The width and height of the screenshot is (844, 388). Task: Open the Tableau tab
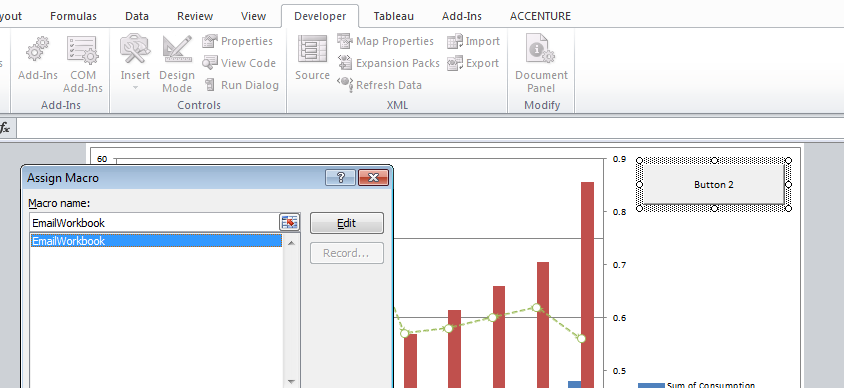tap(393, 16)
